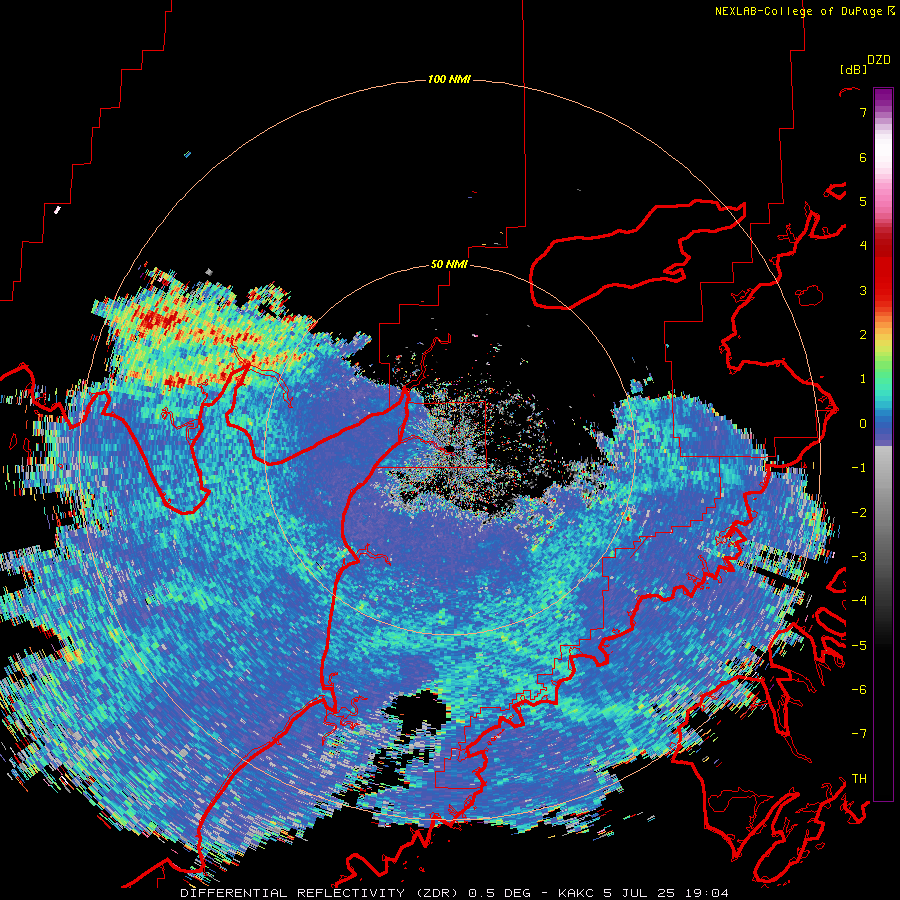Click the 5 value on color scale

click(863, 201)
